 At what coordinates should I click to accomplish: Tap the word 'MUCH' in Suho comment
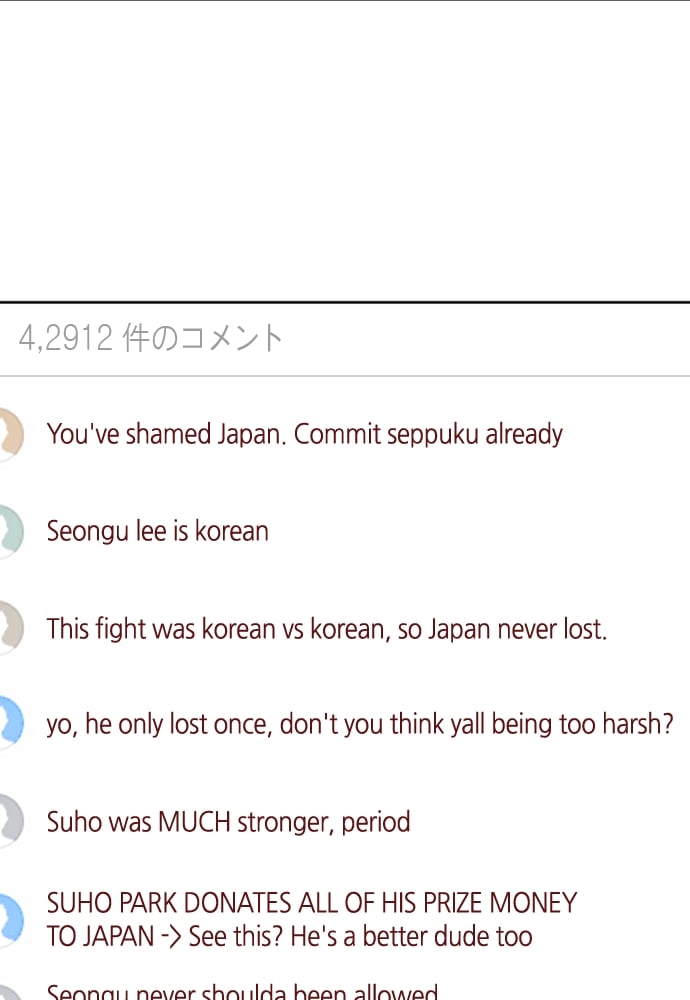pos(194,821)
